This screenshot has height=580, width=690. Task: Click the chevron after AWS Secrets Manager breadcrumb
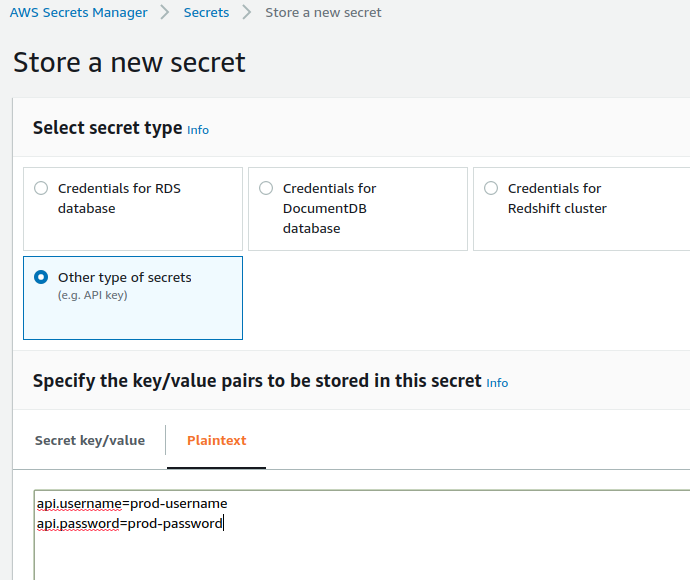pyautogui.click(x=166, y=13)
